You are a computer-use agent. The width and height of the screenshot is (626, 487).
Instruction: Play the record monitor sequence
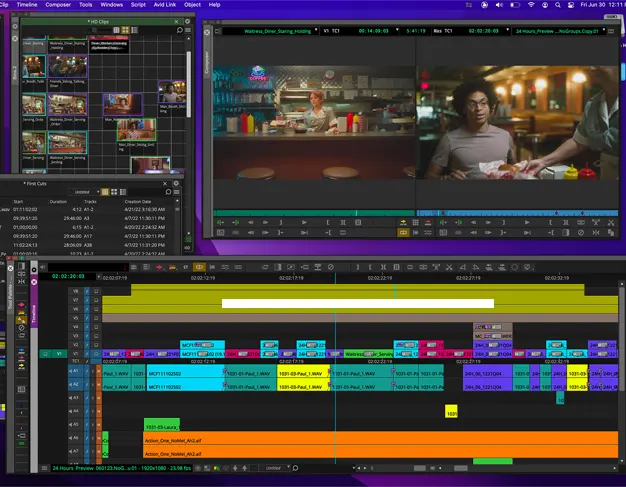pos(527,222)
